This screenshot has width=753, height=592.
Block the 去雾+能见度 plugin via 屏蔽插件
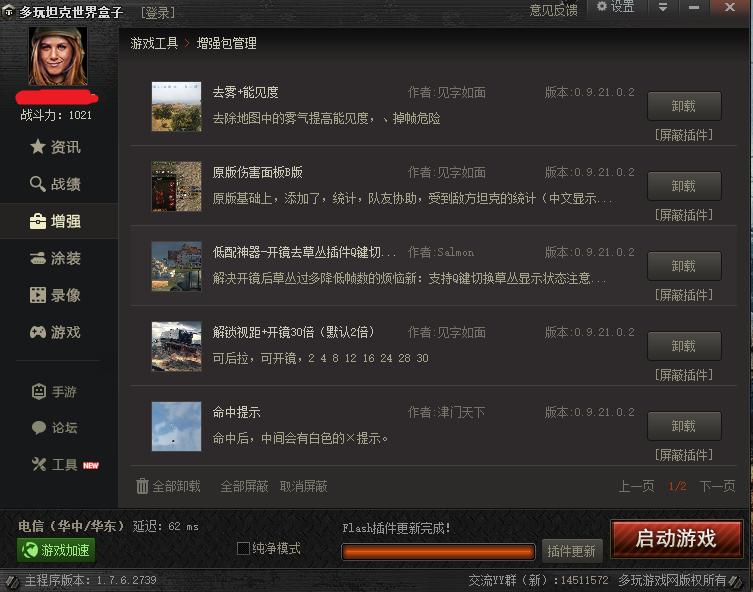tap(684, 135)
